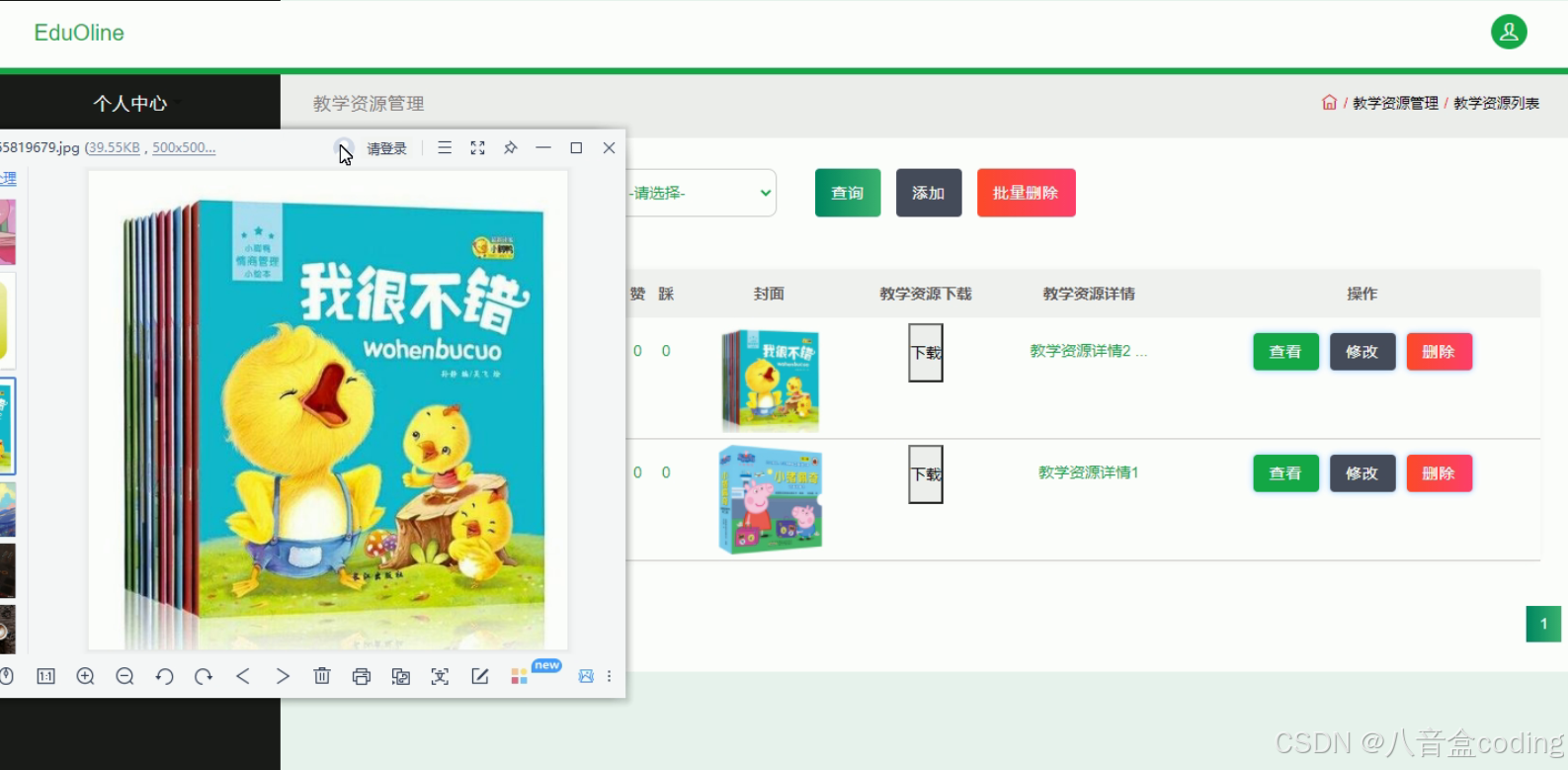Go to the previous image arrow

[x=243, y=676]
